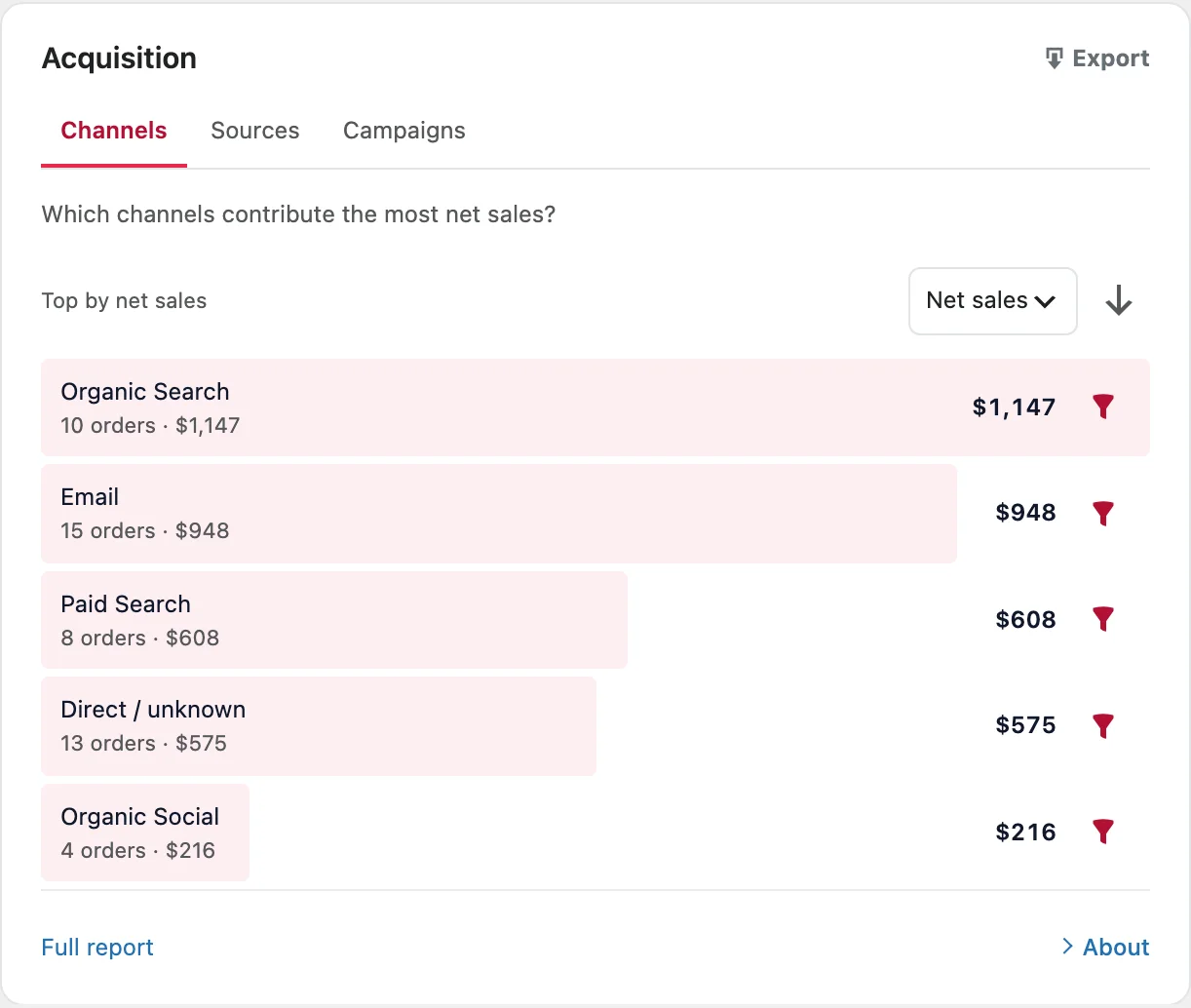
Task: Select the Organic Search channel row
Action: click(x=595, y=407)
